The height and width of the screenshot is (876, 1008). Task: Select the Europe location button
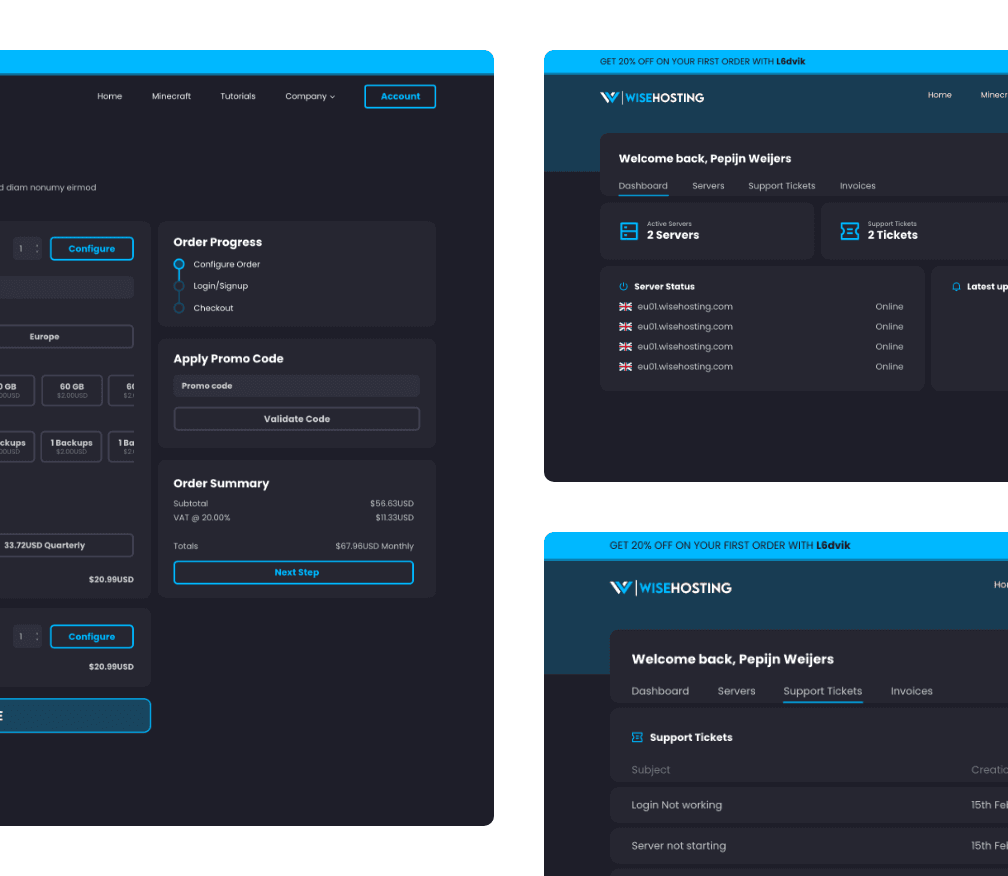pyautogui.click(x=67, y=337)
